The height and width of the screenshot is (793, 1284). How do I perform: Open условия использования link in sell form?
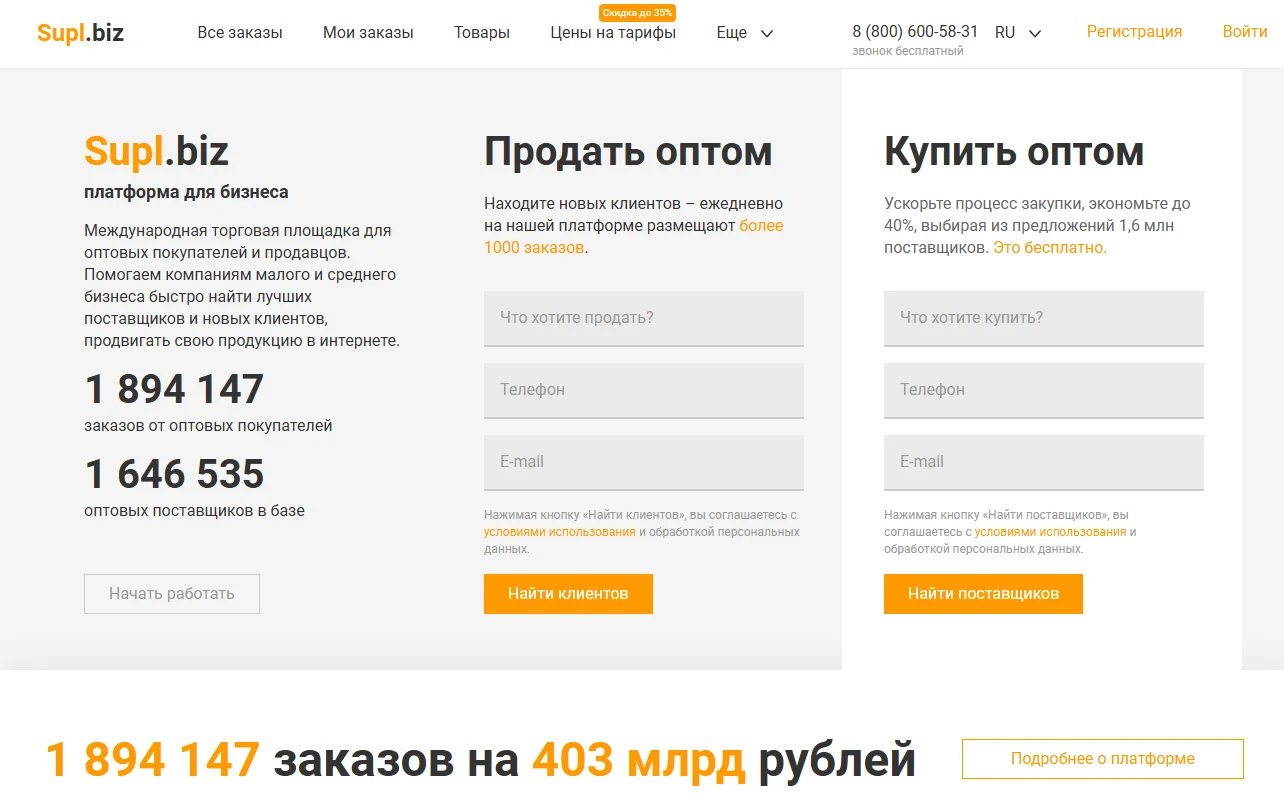[x=560, y=532]
